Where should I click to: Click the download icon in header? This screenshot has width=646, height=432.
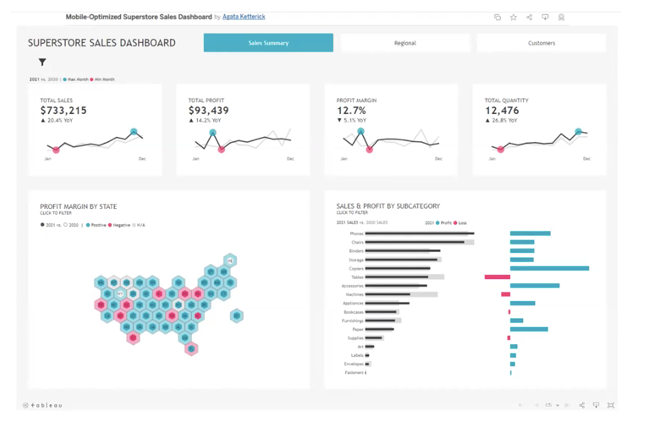click(x=545, y=17)
